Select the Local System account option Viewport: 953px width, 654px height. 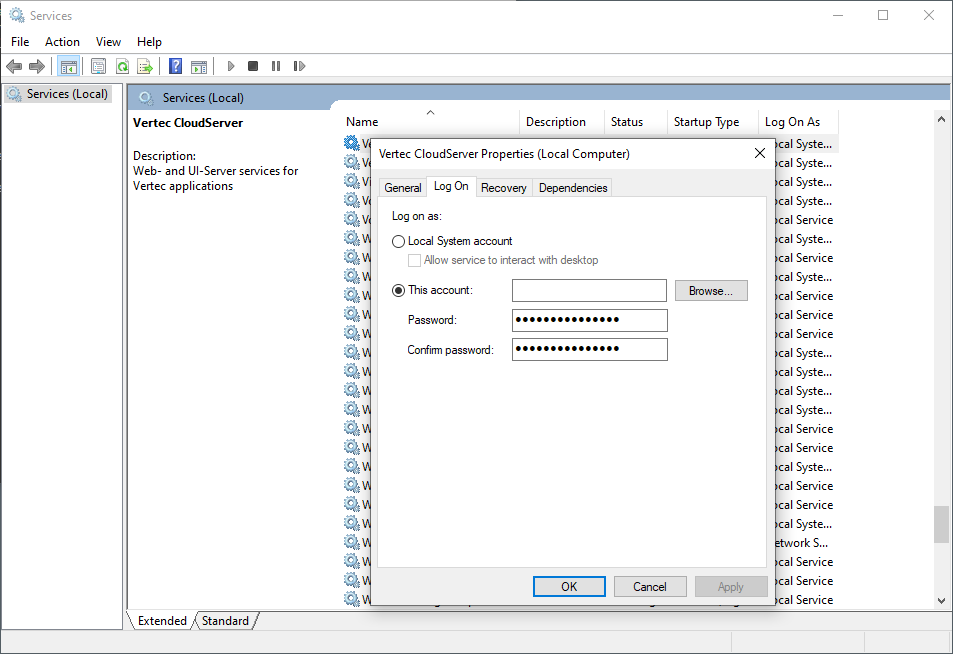click(399, 241)
